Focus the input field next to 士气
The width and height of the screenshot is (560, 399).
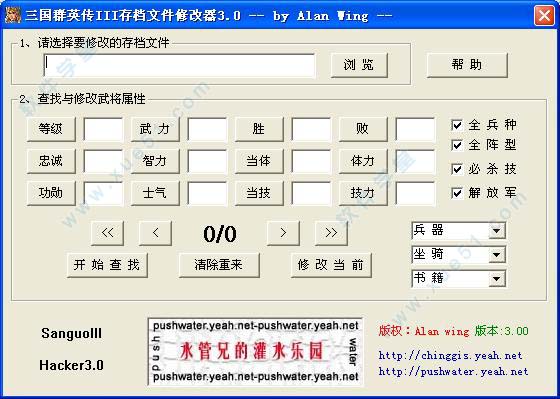tap(207, 194)
